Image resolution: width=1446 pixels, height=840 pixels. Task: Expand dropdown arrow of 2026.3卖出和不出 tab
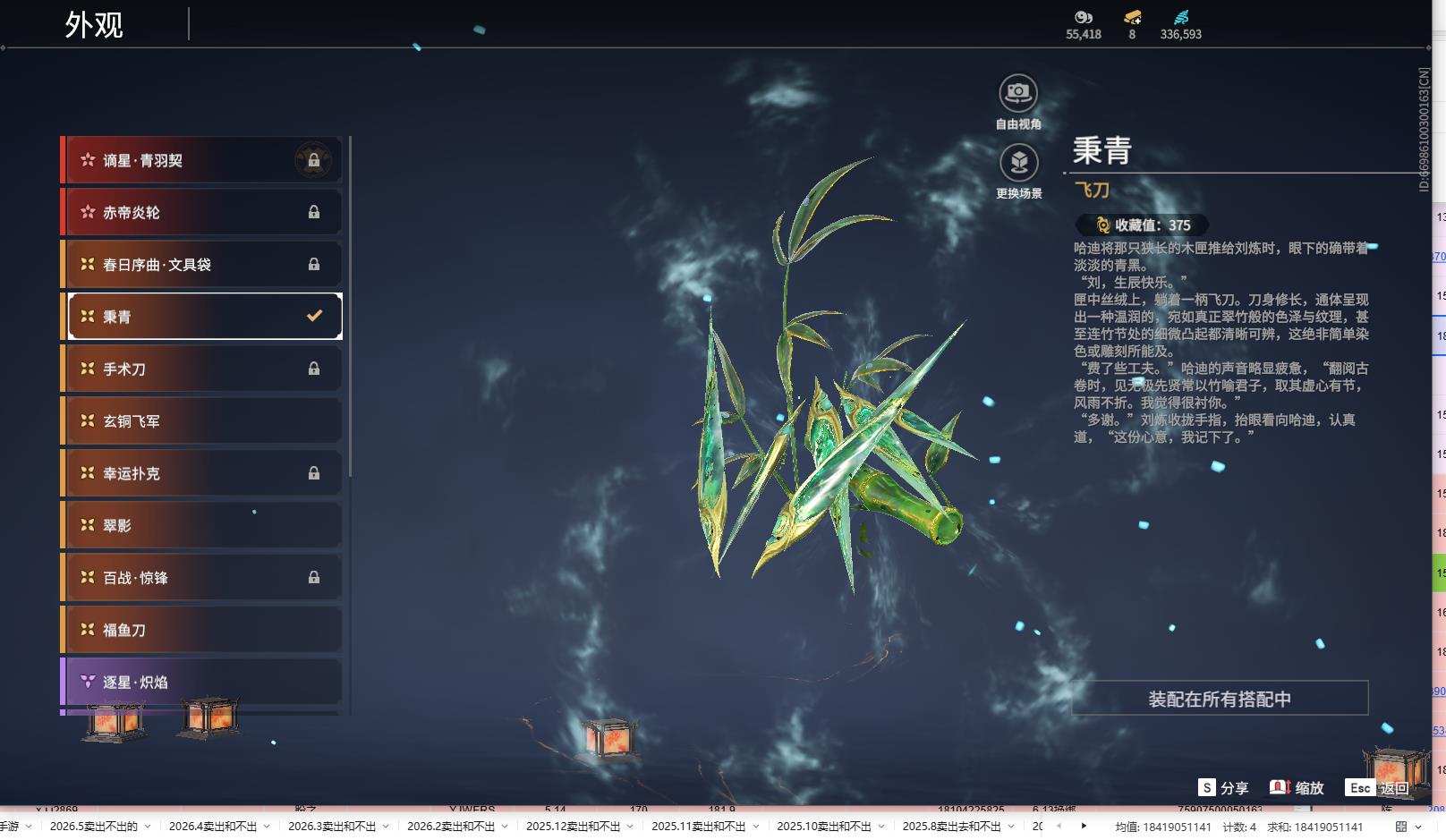click(x=386, y=827)
